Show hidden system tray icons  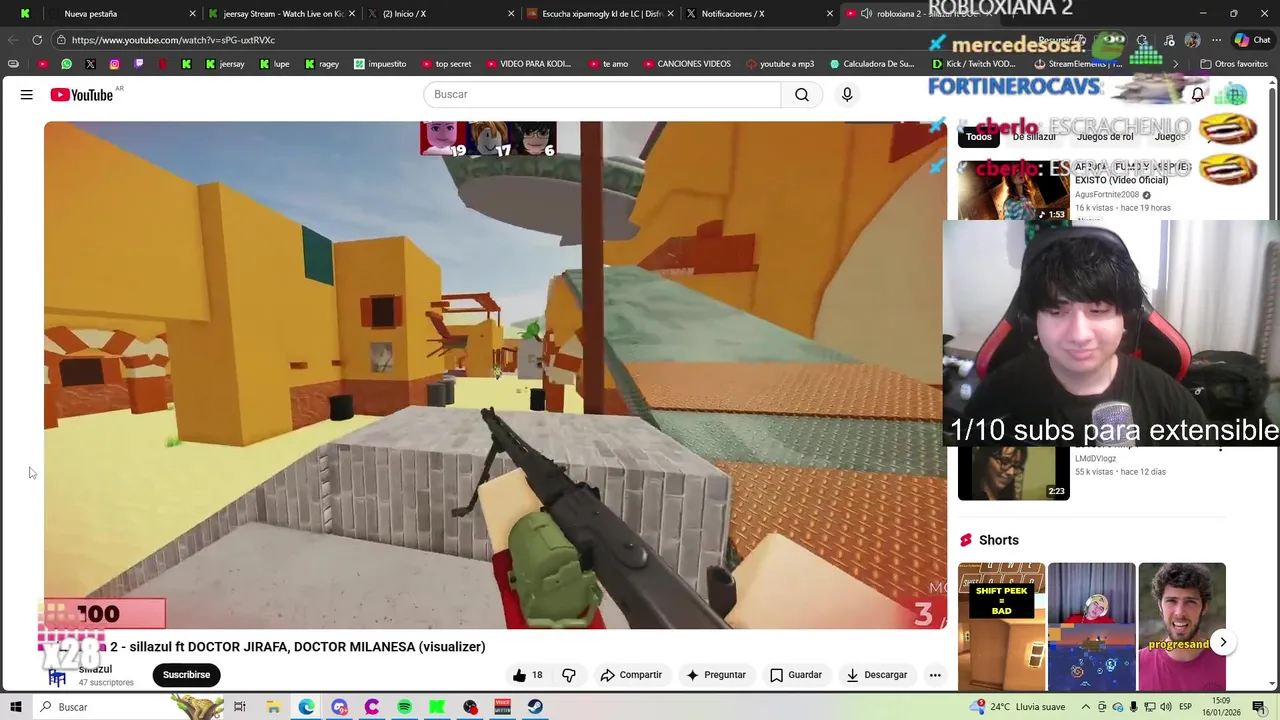point(1086,707)
